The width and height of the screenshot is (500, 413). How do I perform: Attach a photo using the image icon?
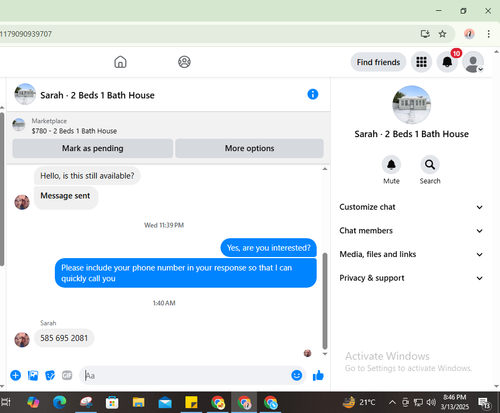[33, 376]
